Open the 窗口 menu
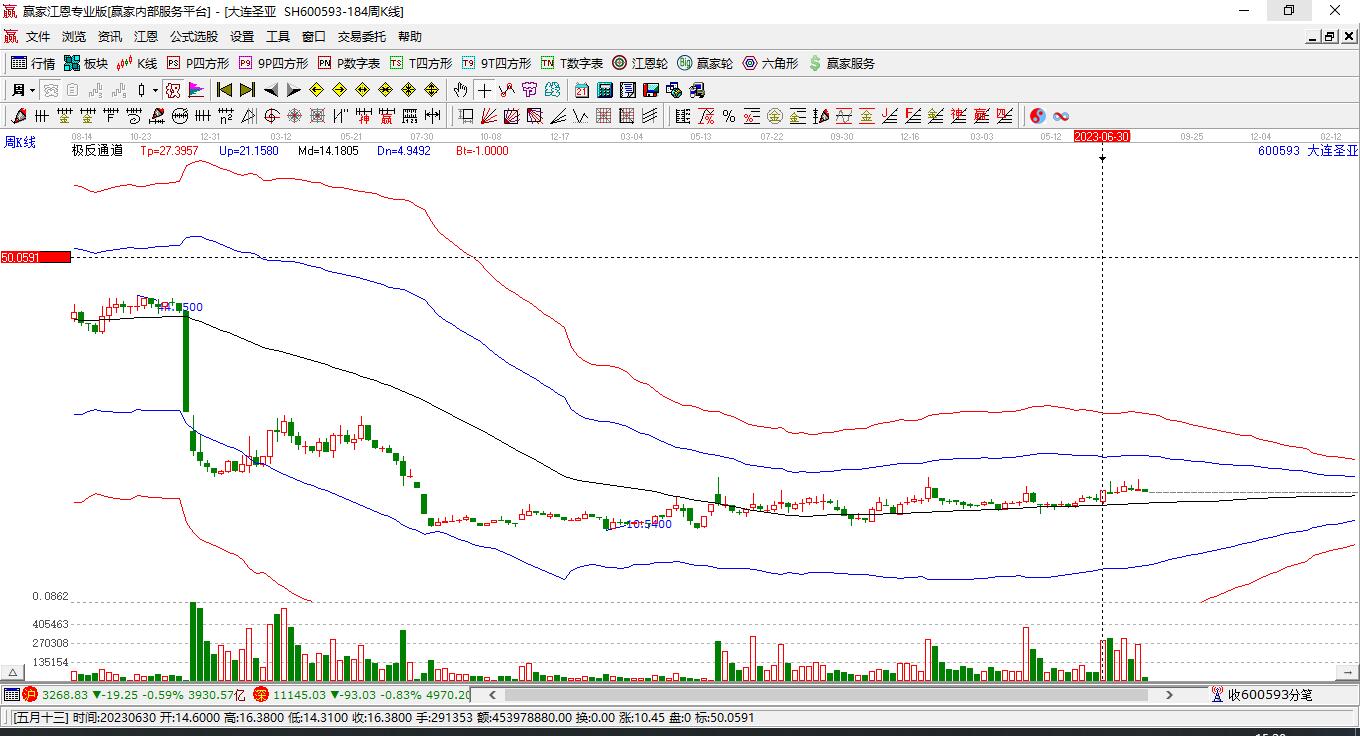Screen dimensions: 1360x736 (x=314, y=37)
